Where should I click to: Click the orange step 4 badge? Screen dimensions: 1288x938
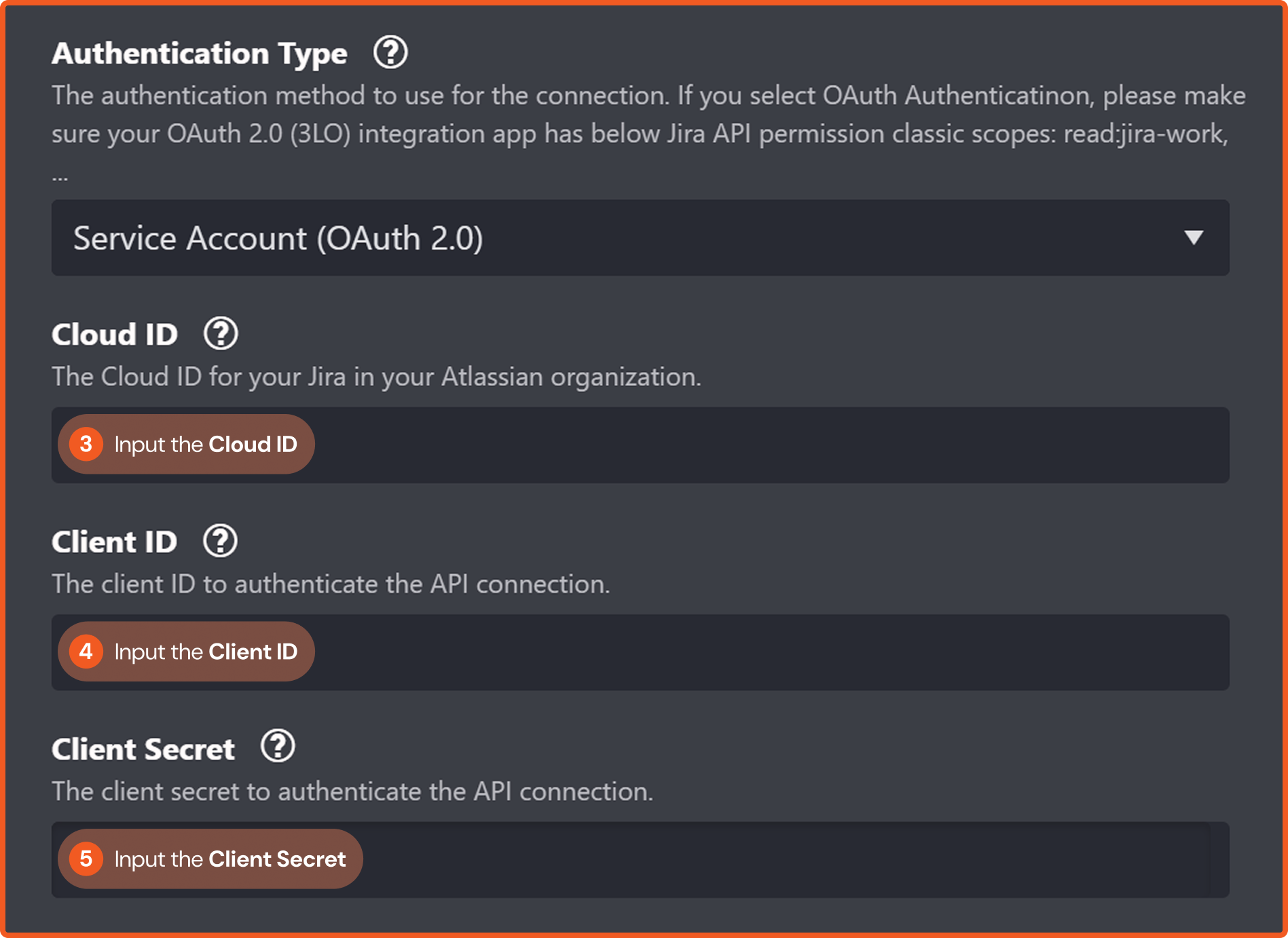pyautogui.click(x=86, y=652)
